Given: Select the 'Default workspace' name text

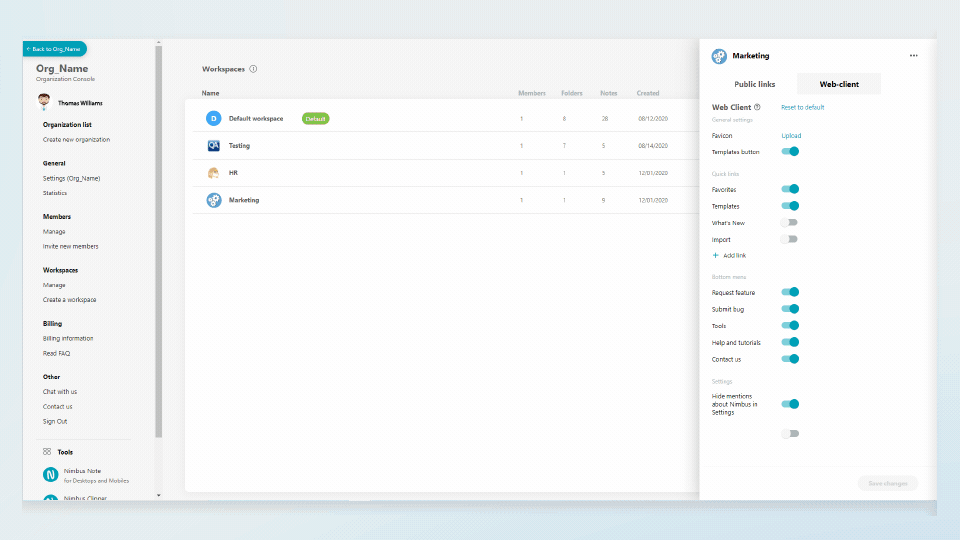Looking at the screenshot, I should 256,119.
